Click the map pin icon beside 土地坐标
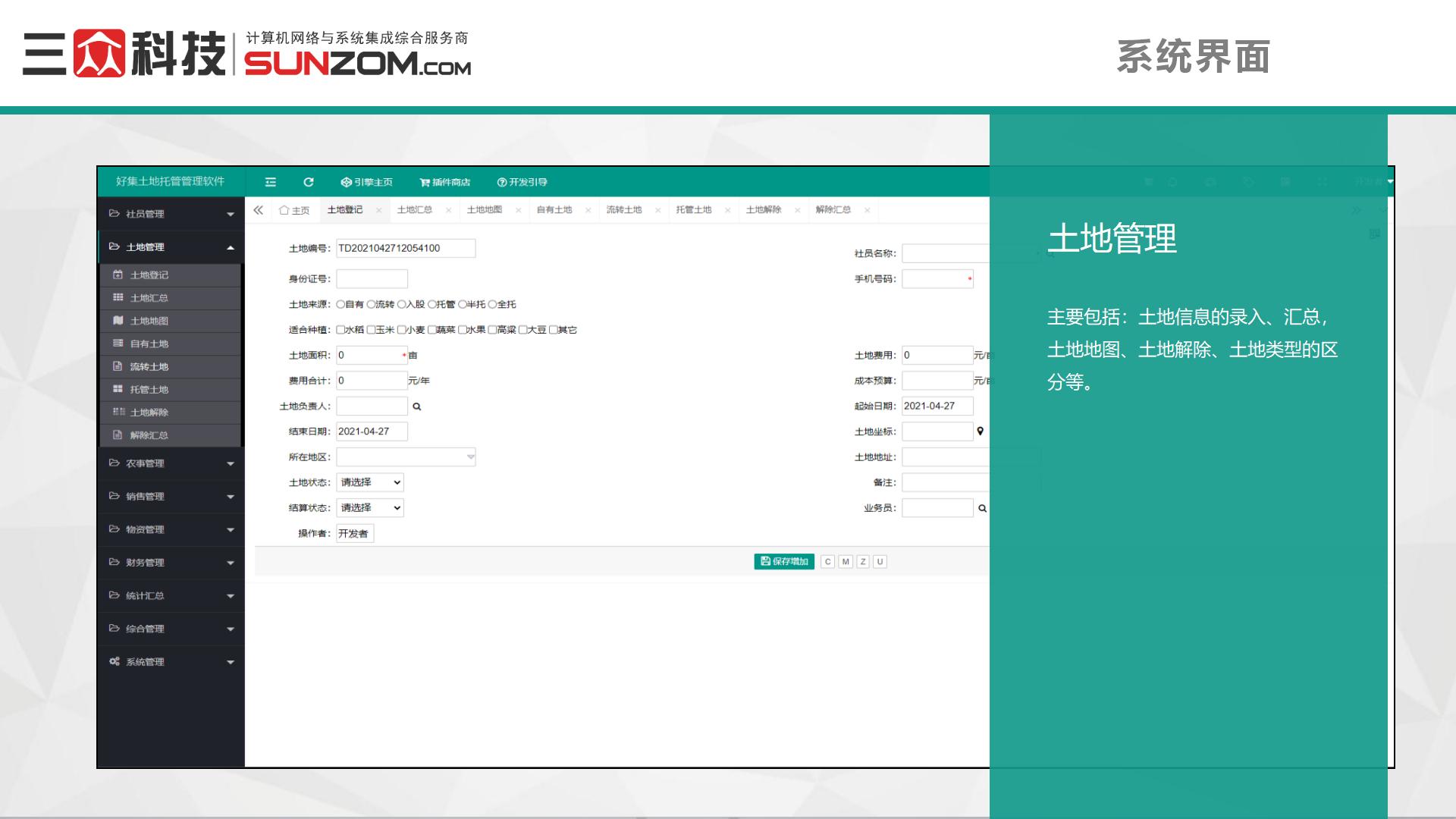The image size is (1456, 819). [x=981, y=431]
